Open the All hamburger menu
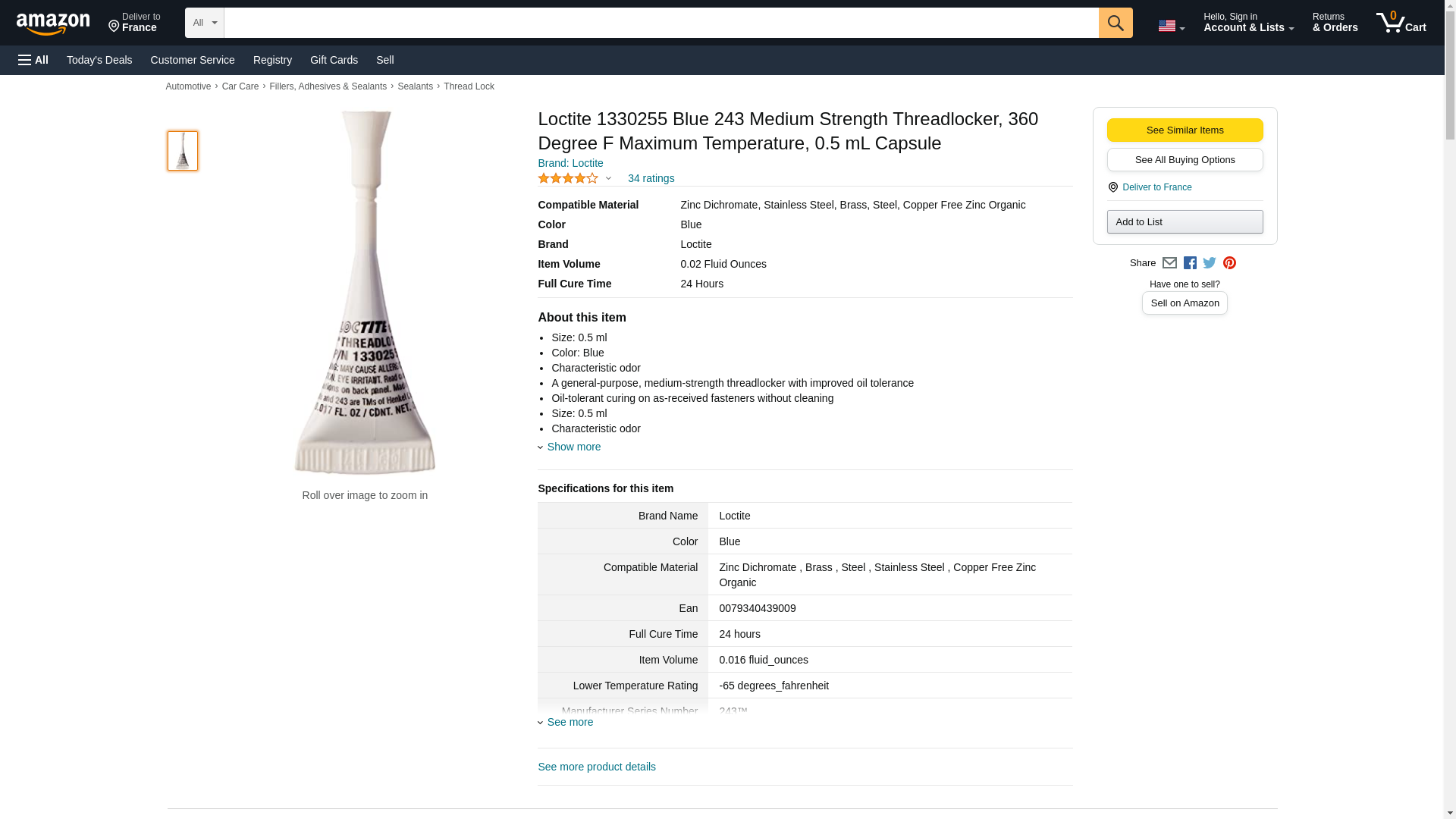This screenshot has width=1456, height=819. (x=33, y=60)
